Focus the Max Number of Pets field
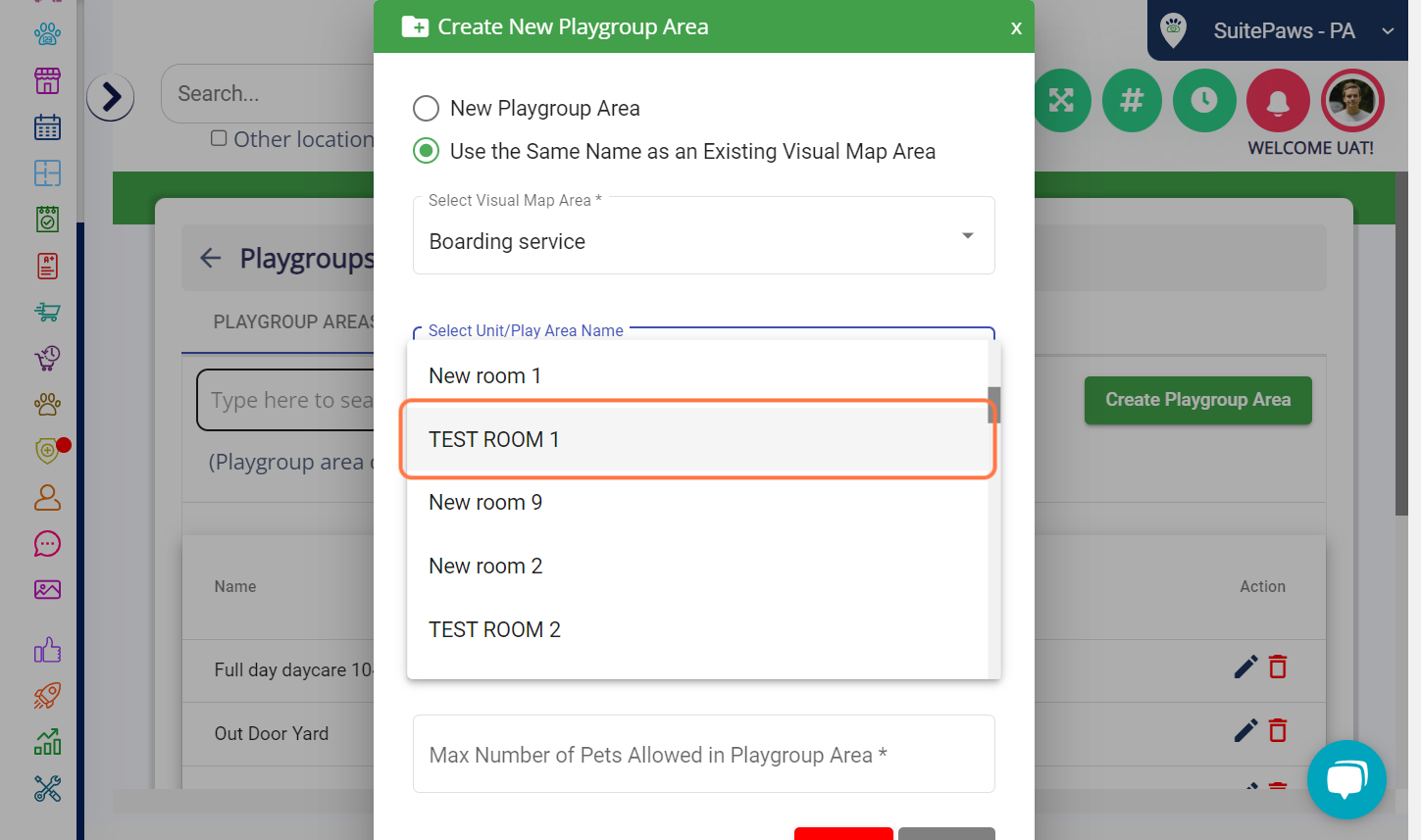Image resolution: width=1421 pixels, height=840 pixels. 704,754
